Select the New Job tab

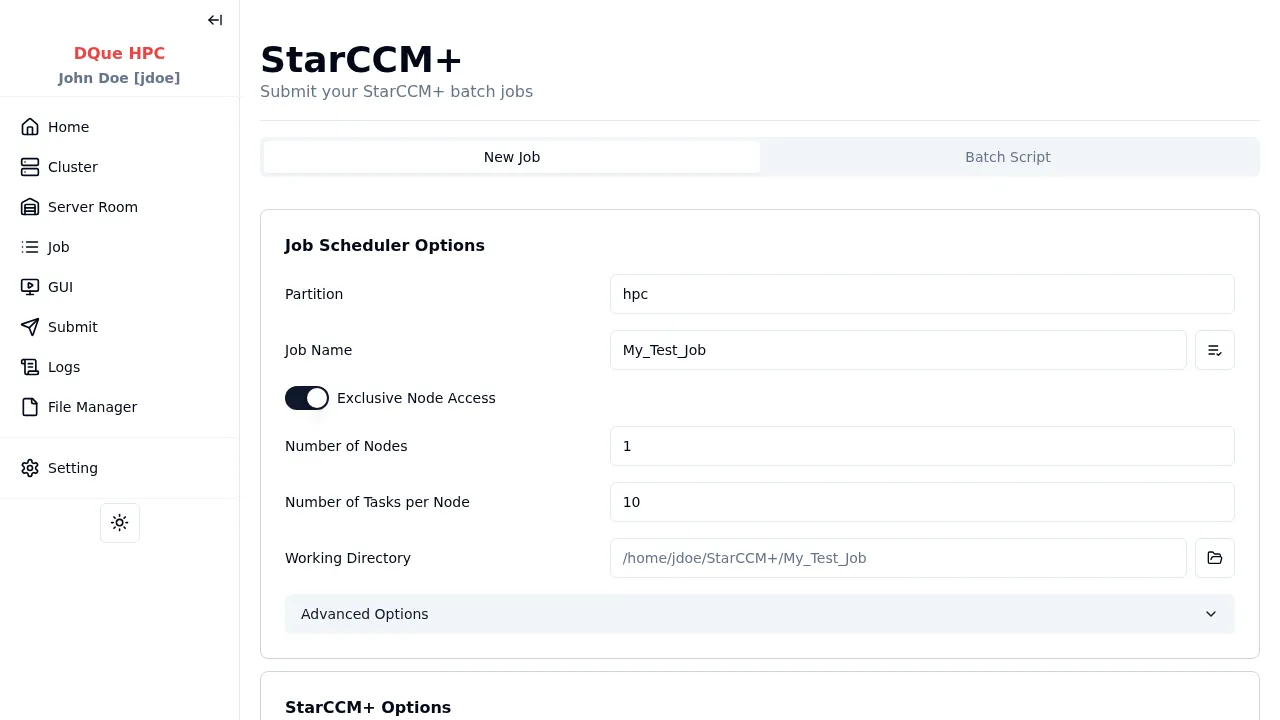[x=512, y=157]
